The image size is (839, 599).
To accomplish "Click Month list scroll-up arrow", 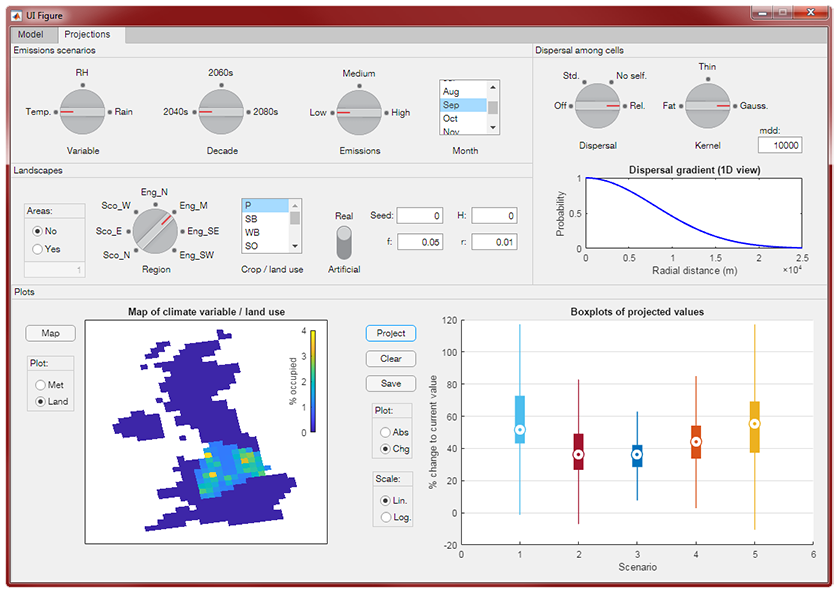I will [x=493, y=87].
